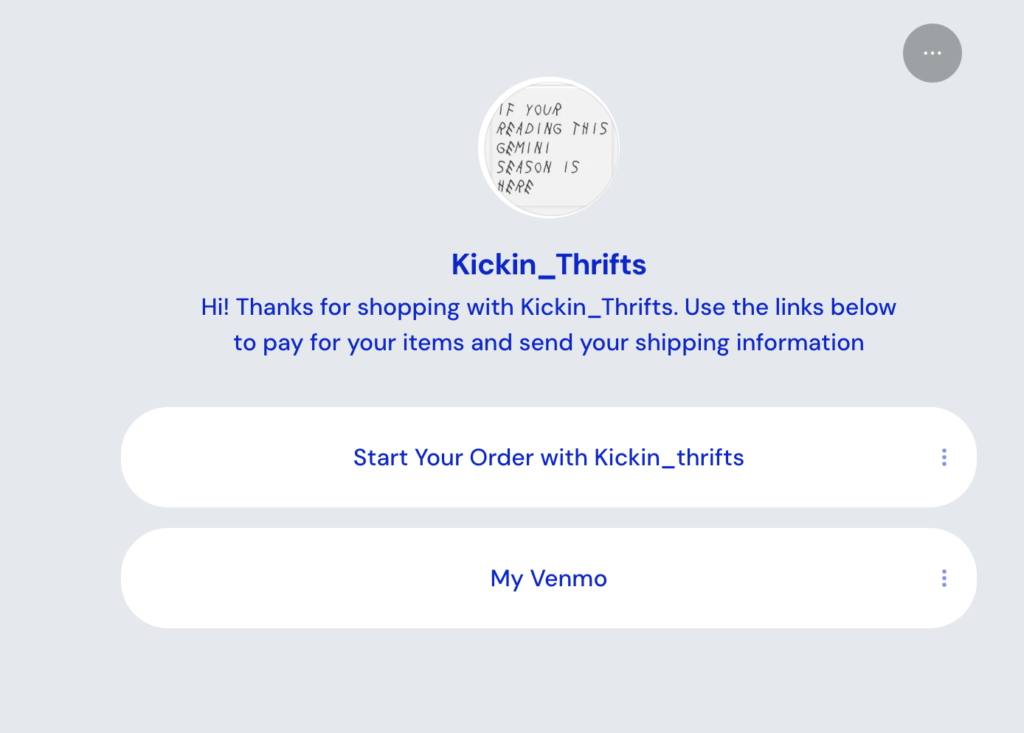Click the three blue dots right of Venmo text
Screen dimensions: 1024x733
[944, 578]
